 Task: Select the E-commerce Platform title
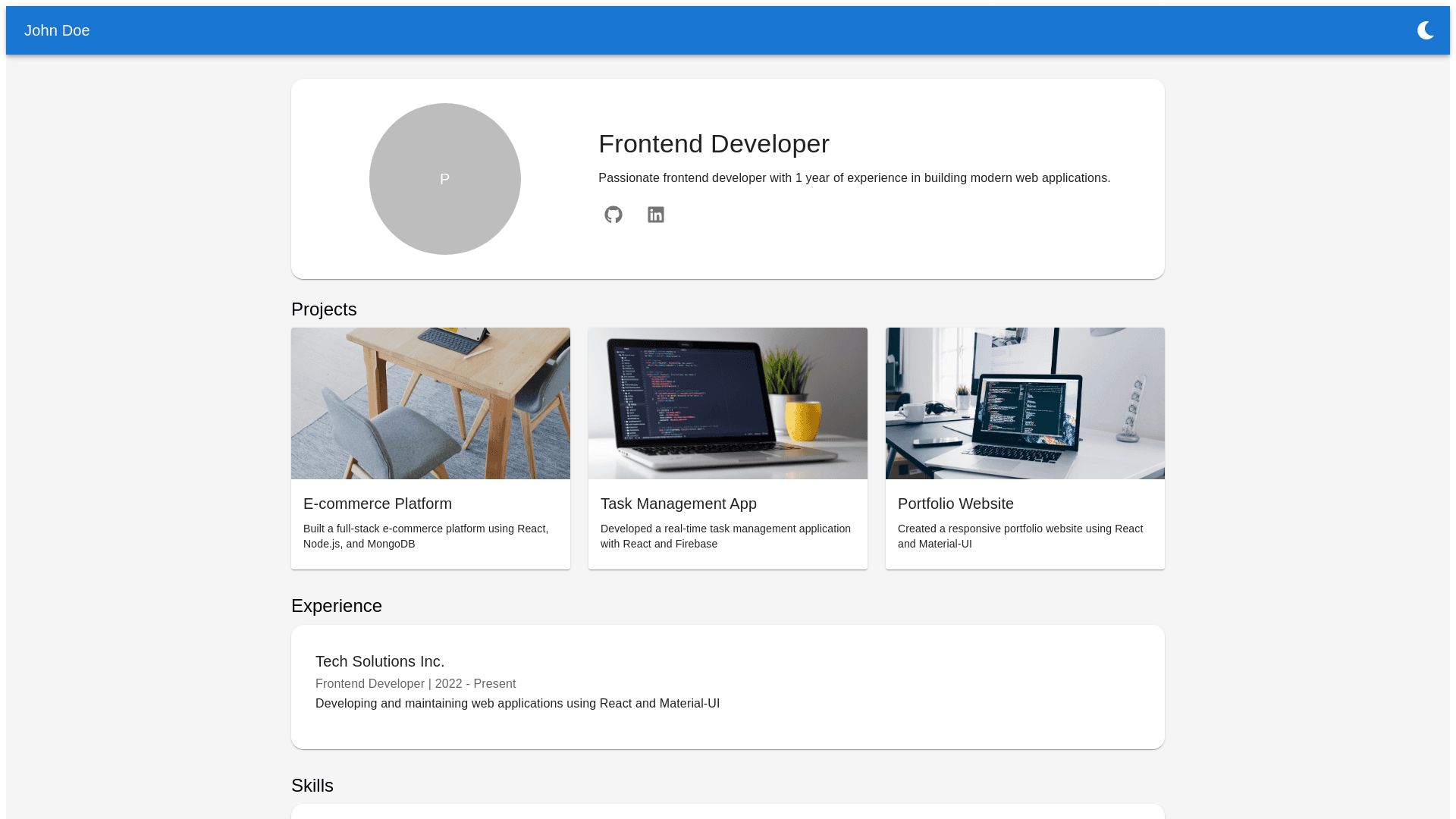click(x=378, y=504)
